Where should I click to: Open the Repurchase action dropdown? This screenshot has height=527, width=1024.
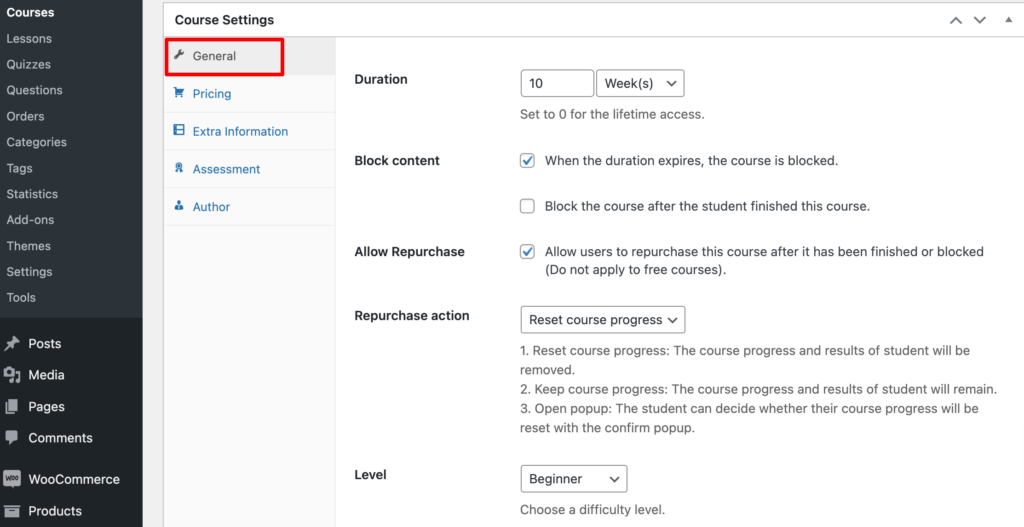coord(603,320)
